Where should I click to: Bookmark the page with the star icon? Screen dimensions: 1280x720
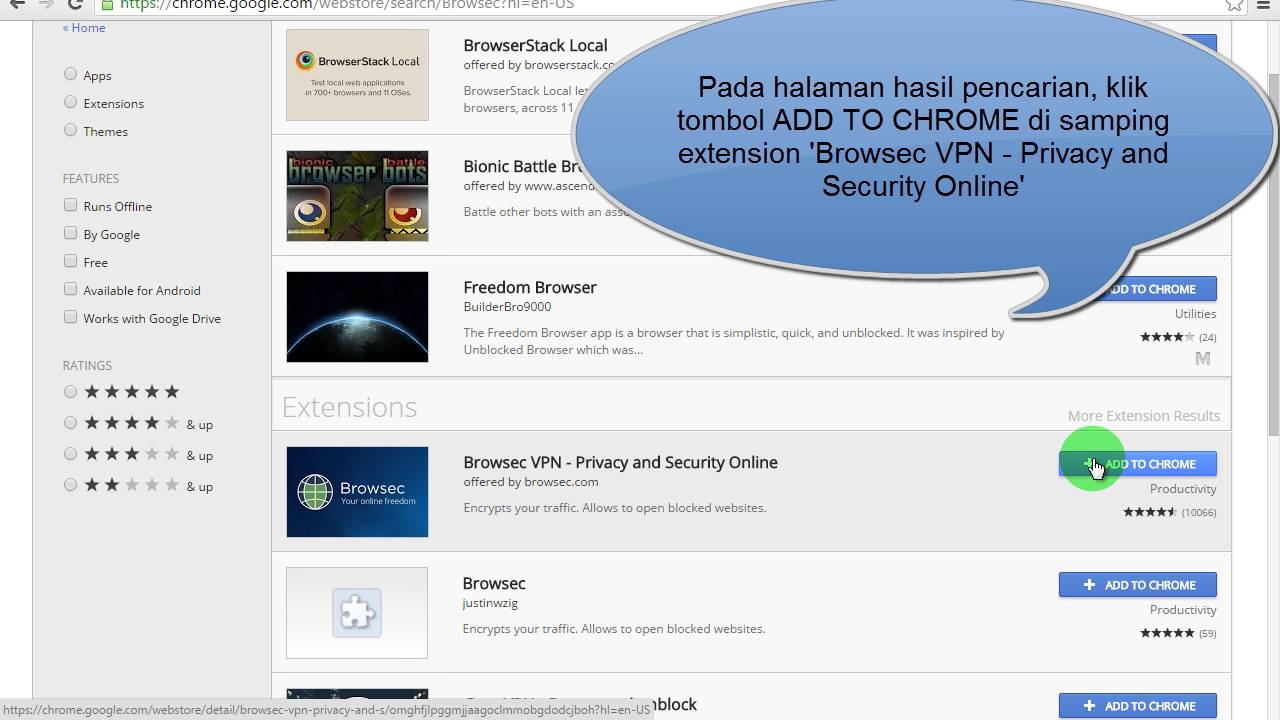(1235, 4)
